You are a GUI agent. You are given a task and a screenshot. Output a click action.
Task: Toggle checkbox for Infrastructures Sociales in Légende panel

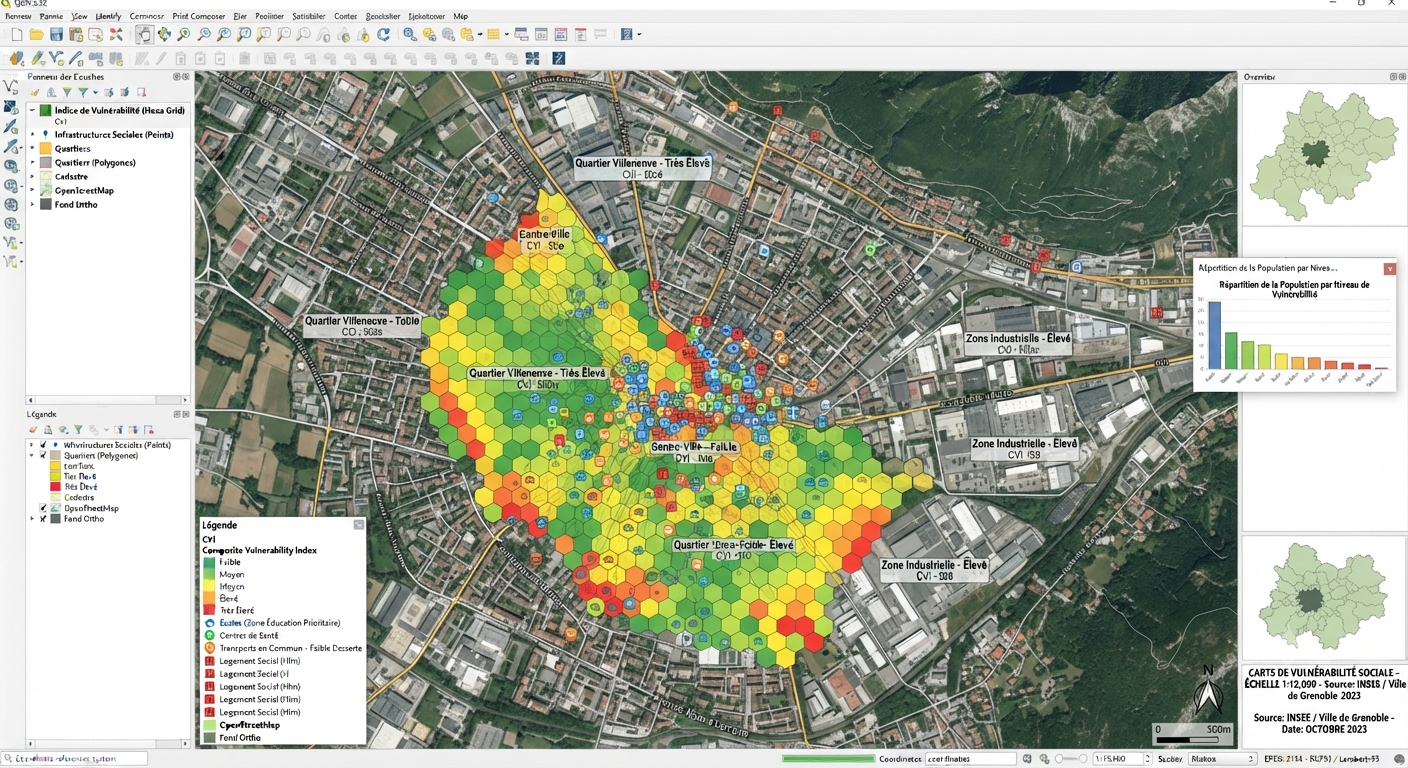tap(43, 445)
